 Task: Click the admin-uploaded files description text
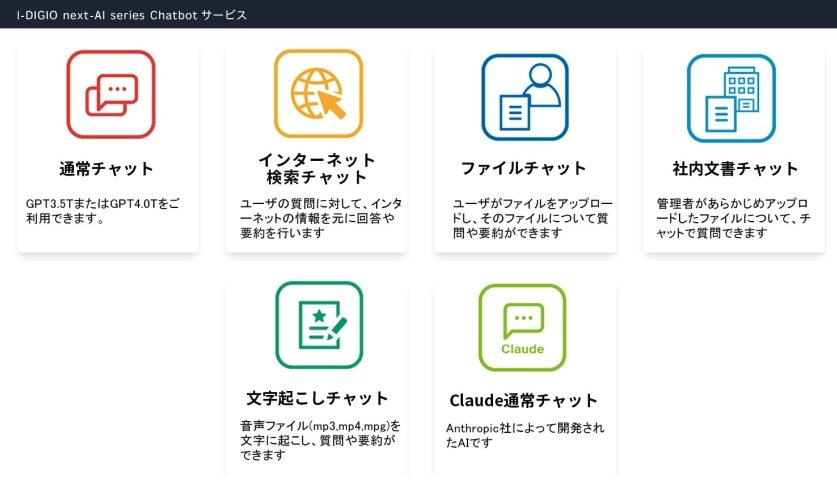click(733, 218)
